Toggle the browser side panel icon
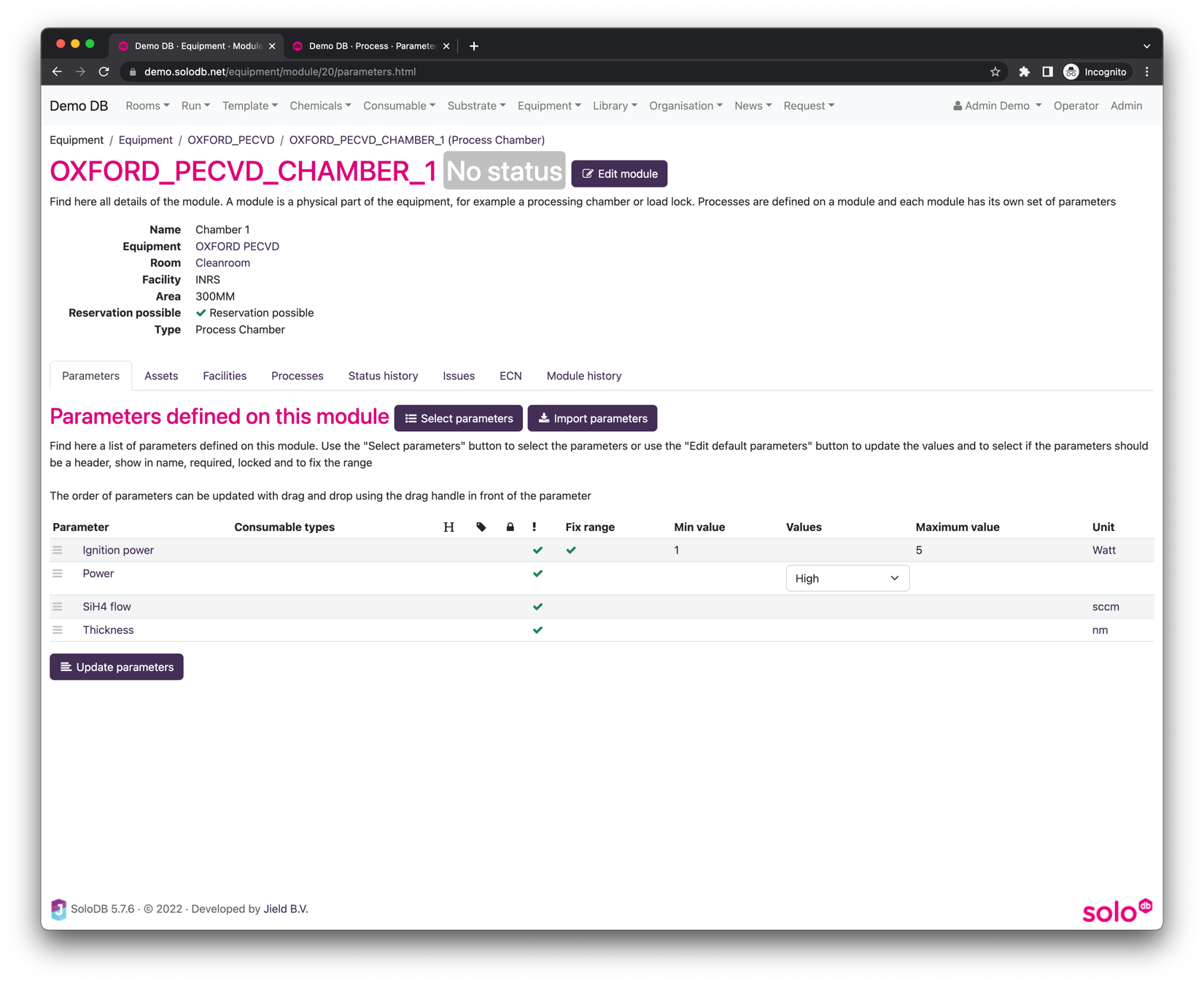Image resolution: width=1204 pixels, height=984 pixels. tap(1048, 71)
